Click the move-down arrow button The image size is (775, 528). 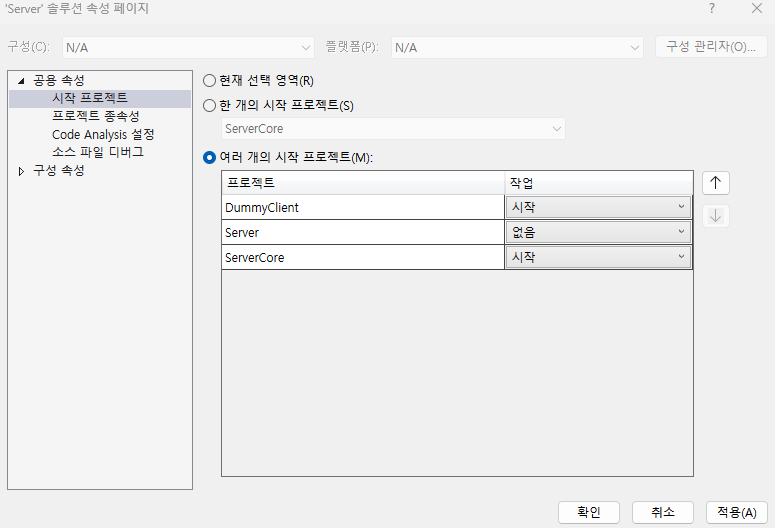tap(715, 216)
